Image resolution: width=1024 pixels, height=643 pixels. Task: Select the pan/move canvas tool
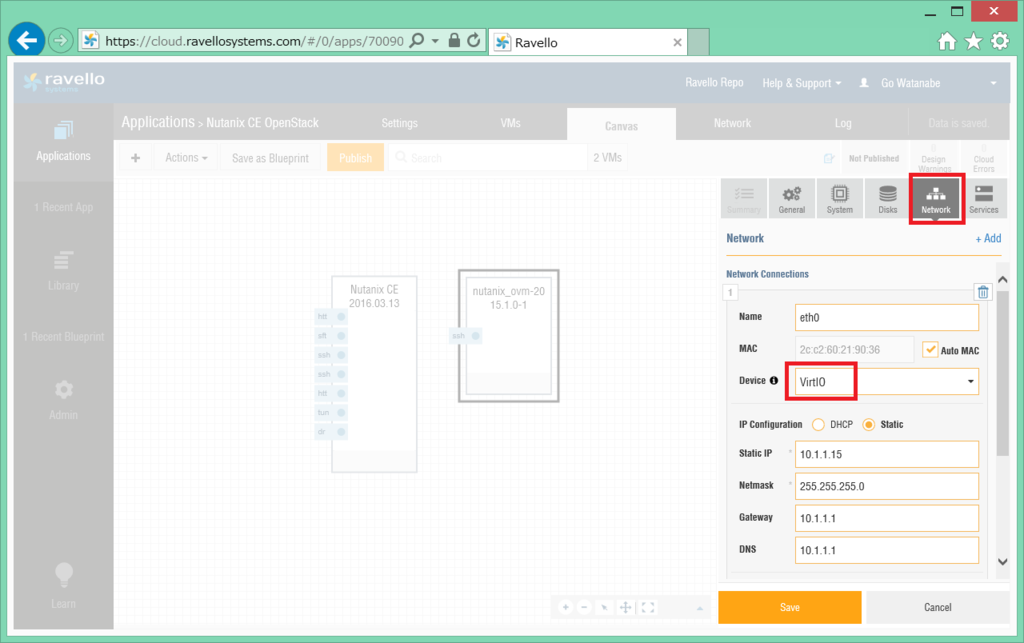tap(626, 608)
